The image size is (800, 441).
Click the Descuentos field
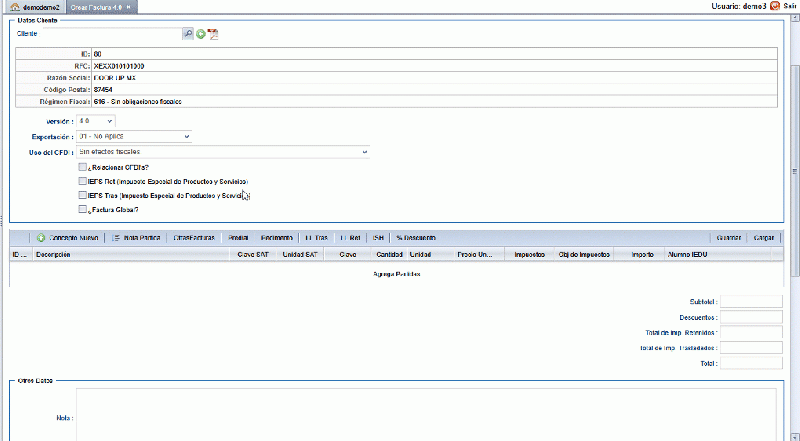pyautogui.click(x=751, y=317)
